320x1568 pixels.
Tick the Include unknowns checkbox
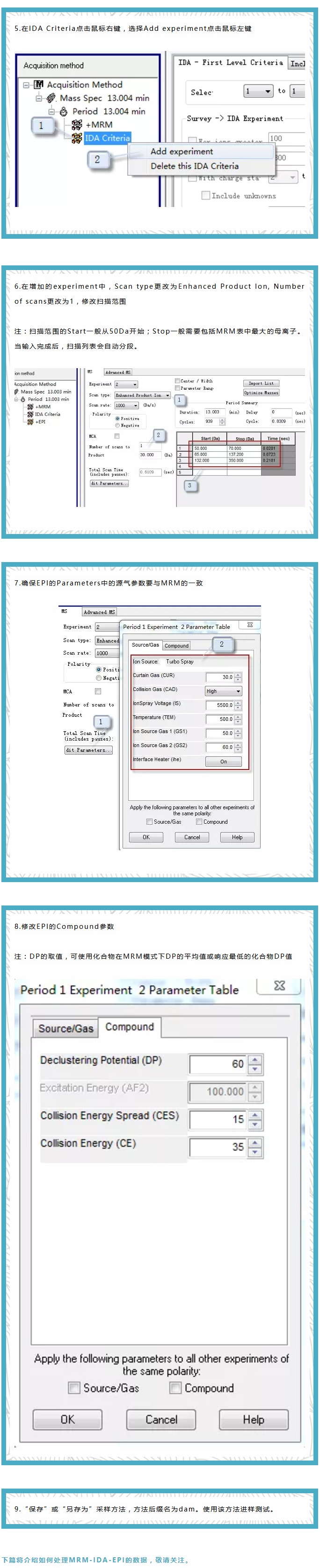pyautogui.click(x=206, y=195)
